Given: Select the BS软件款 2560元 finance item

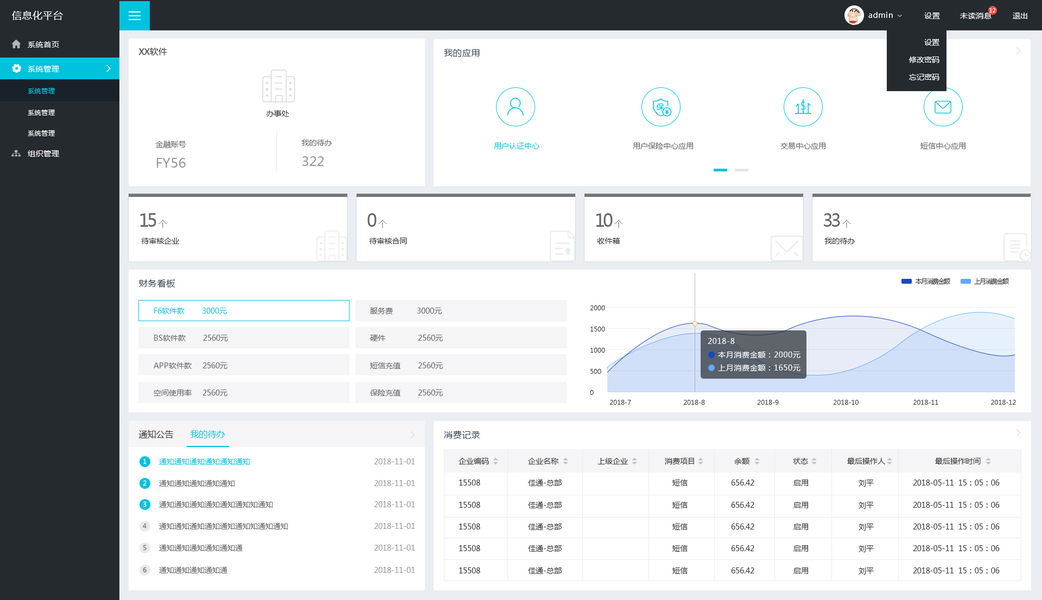Looking at the screenshot, I should (244, 338).
